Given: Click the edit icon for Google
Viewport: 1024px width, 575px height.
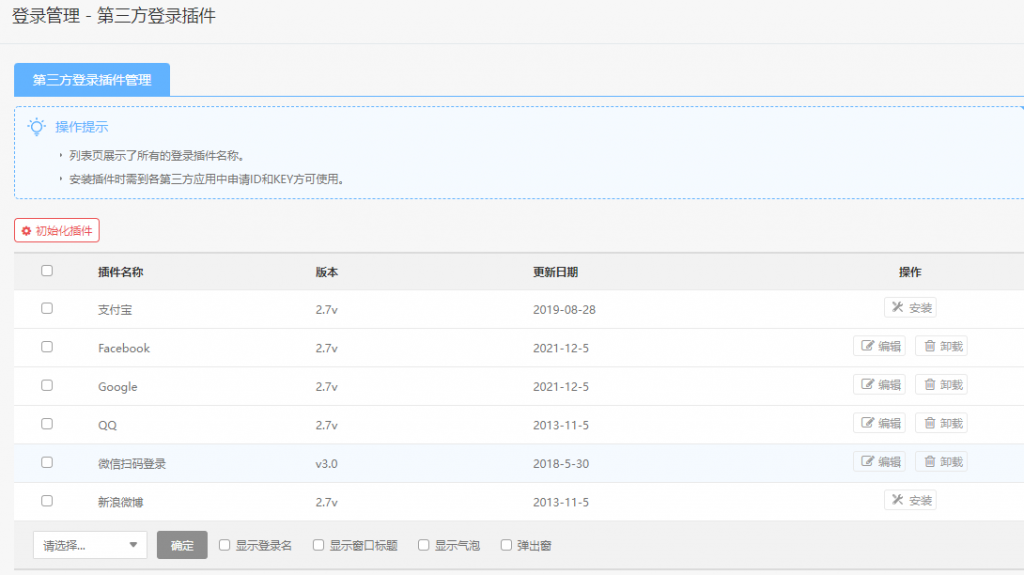Looking at the screenshot, I should coord(867,385).
